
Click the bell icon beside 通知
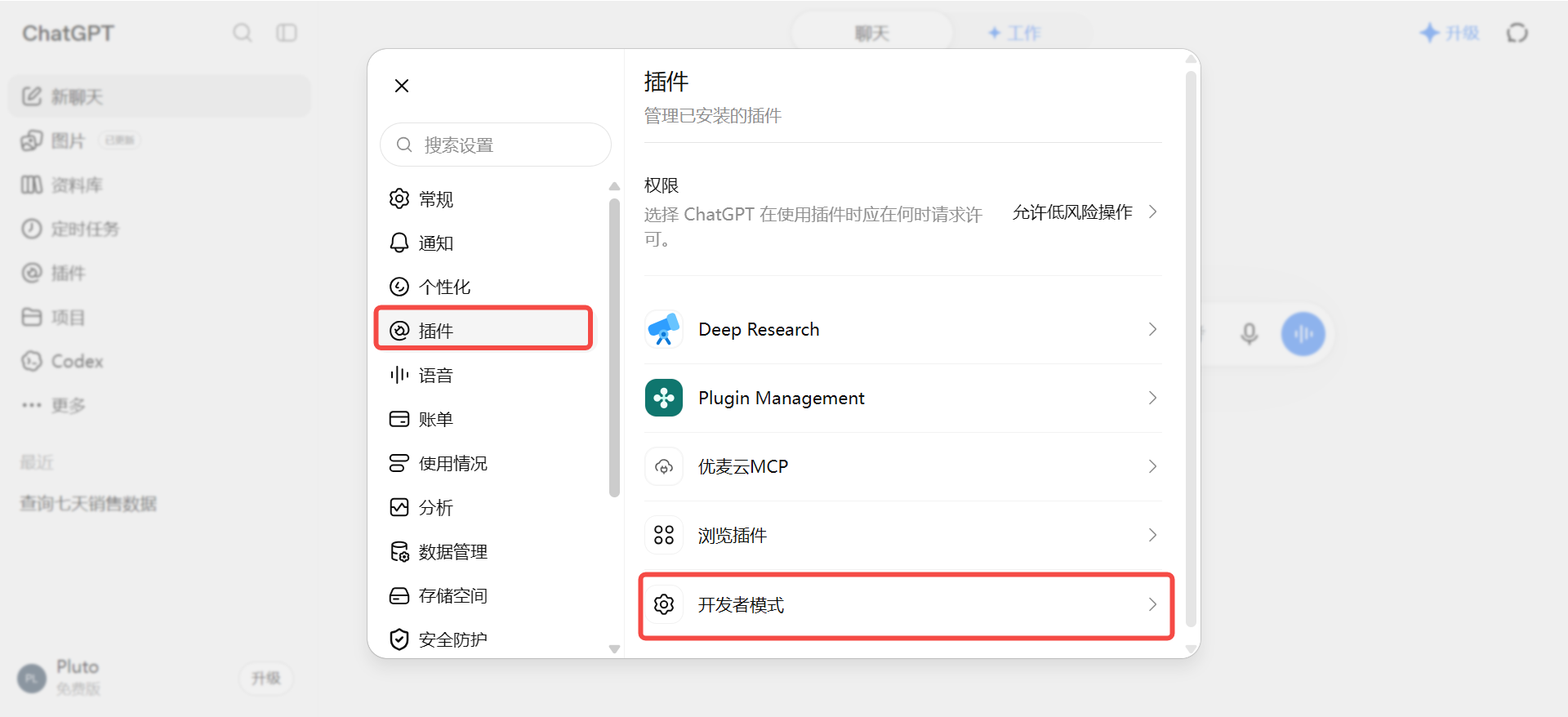[x=399, y=243]
